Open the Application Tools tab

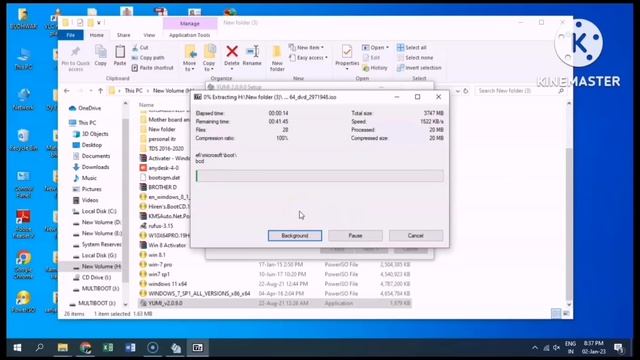[x=189, y=35]
